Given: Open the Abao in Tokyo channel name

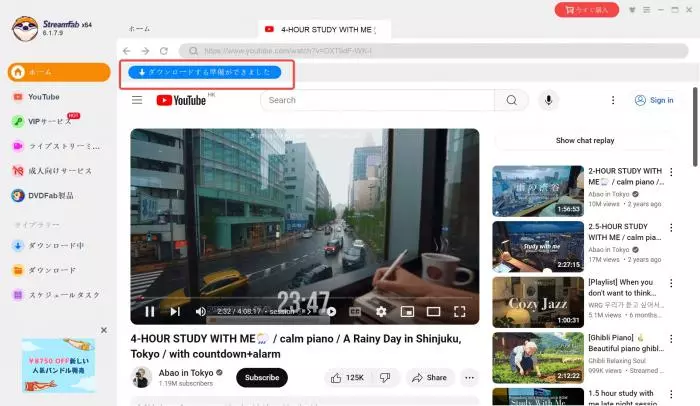Looking at the screenshot, I should pyautogui.click(x=186, y=373).
